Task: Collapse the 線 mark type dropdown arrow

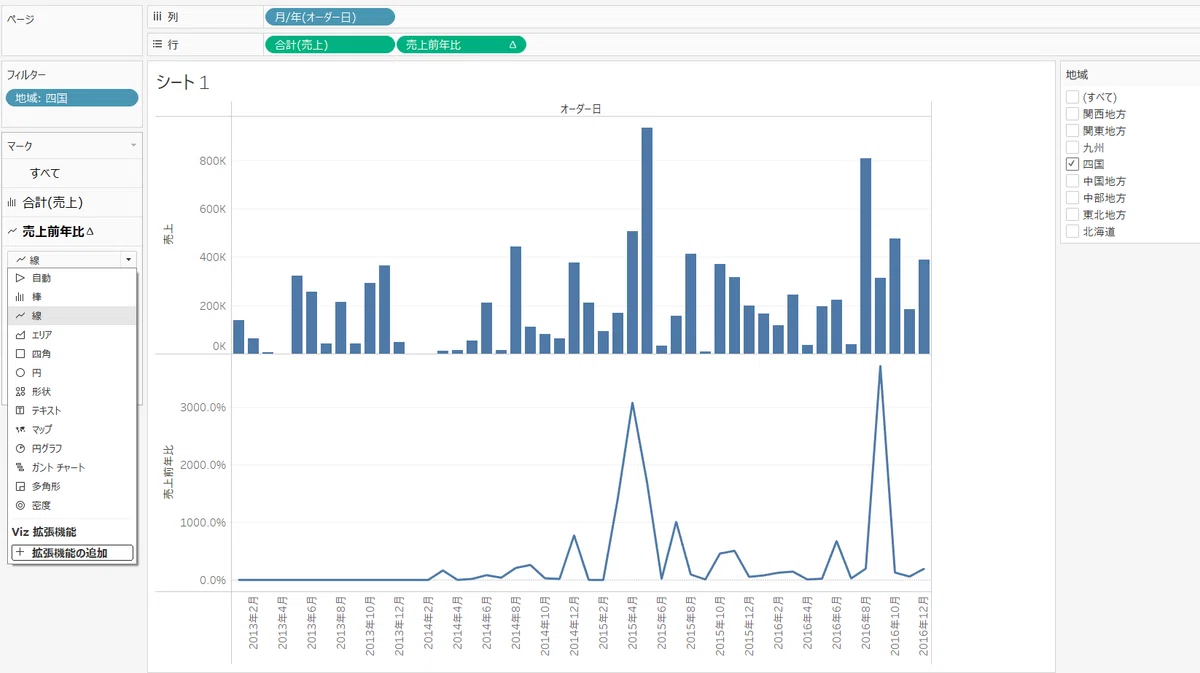Action: [x=127, y=259]
